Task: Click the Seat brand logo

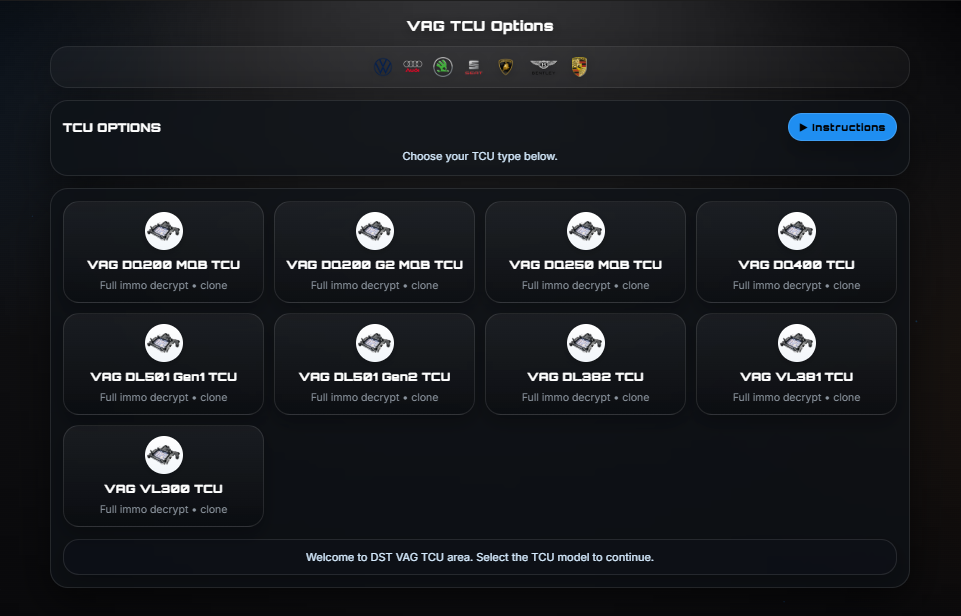Action: point(473,66)
